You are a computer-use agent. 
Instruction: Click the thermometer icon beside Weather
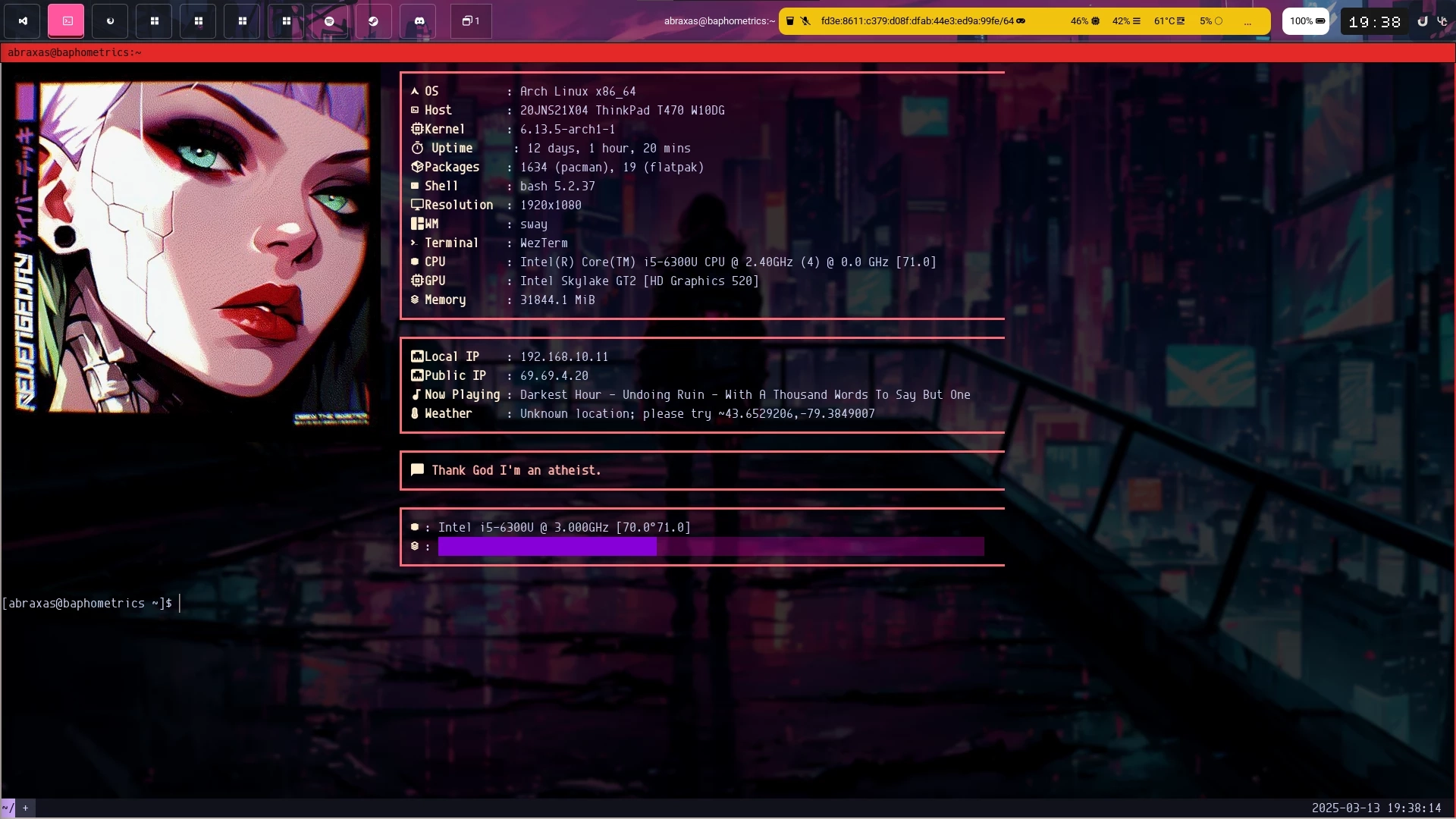click(x=415, y=413)
